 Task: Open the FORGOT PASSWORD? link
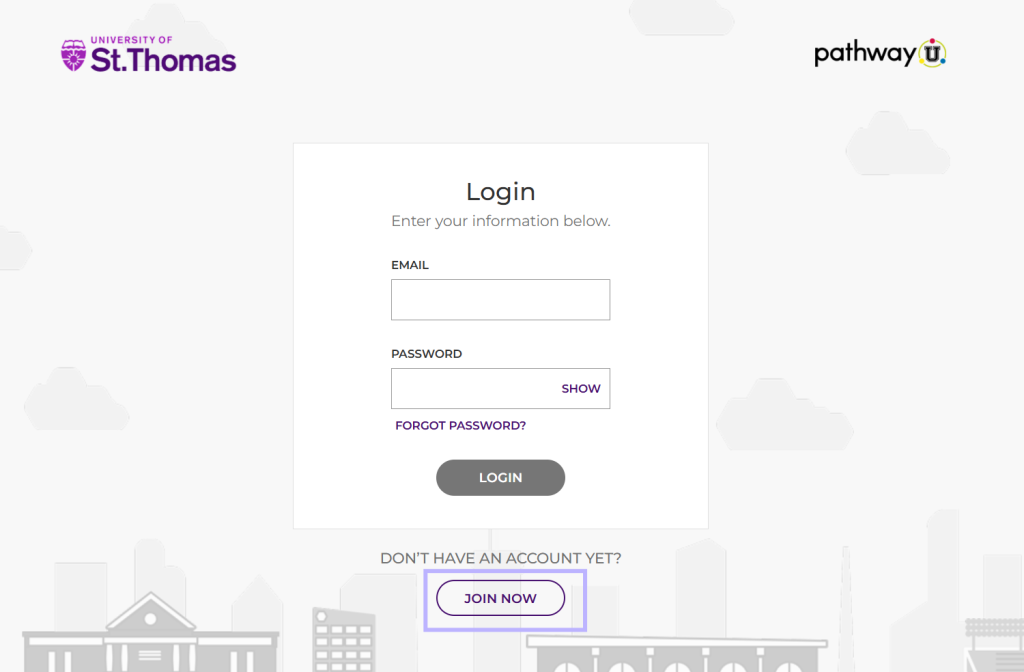point(460,425)
